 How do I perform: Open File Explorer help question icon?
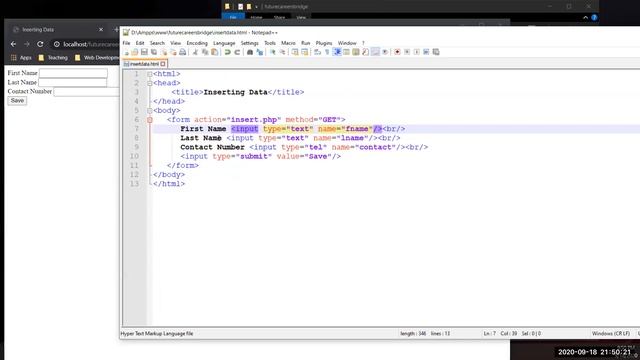594,18
